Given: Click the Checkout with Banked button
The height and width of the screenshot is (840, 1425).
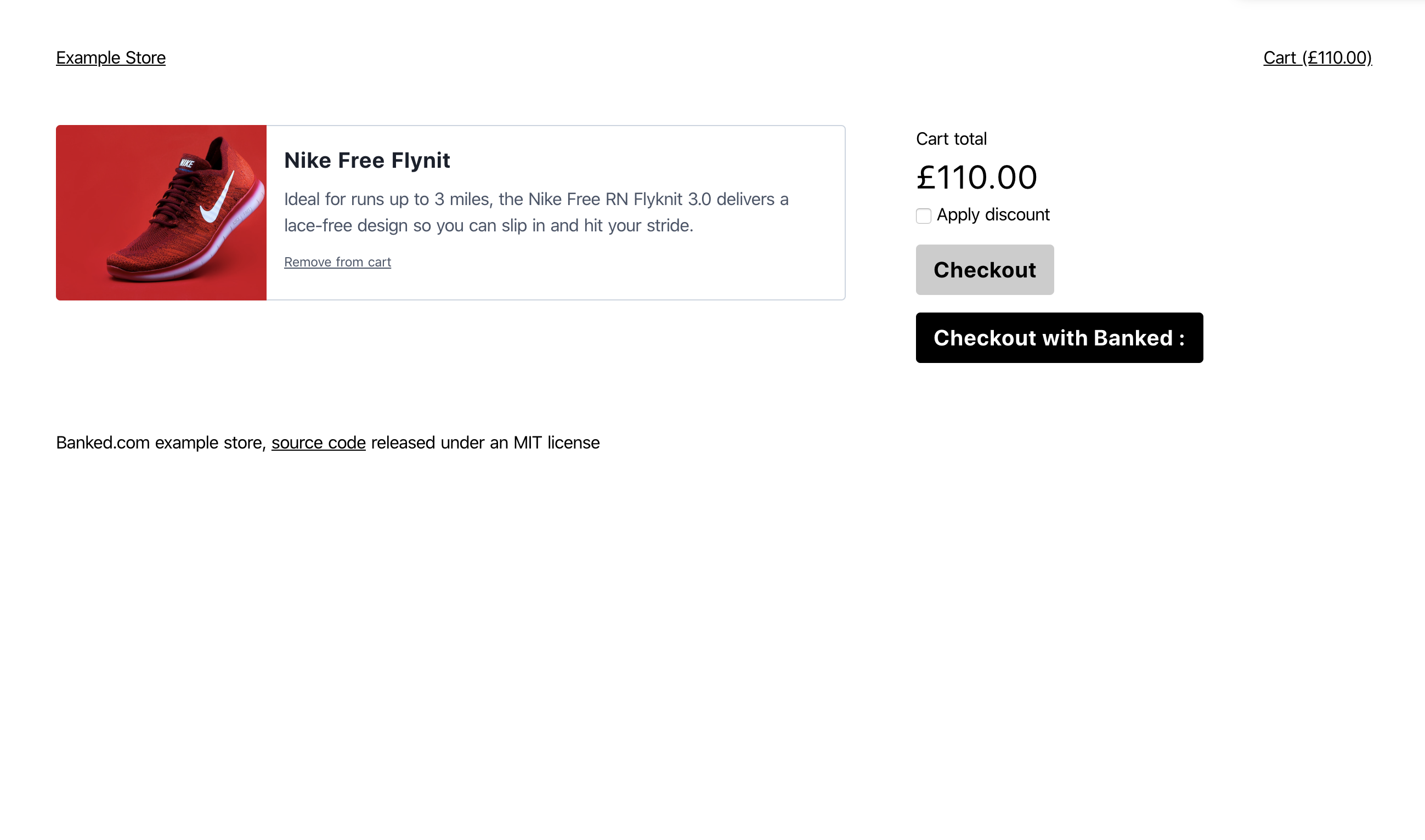Looking at the screenshot, I should point(1059,338).
